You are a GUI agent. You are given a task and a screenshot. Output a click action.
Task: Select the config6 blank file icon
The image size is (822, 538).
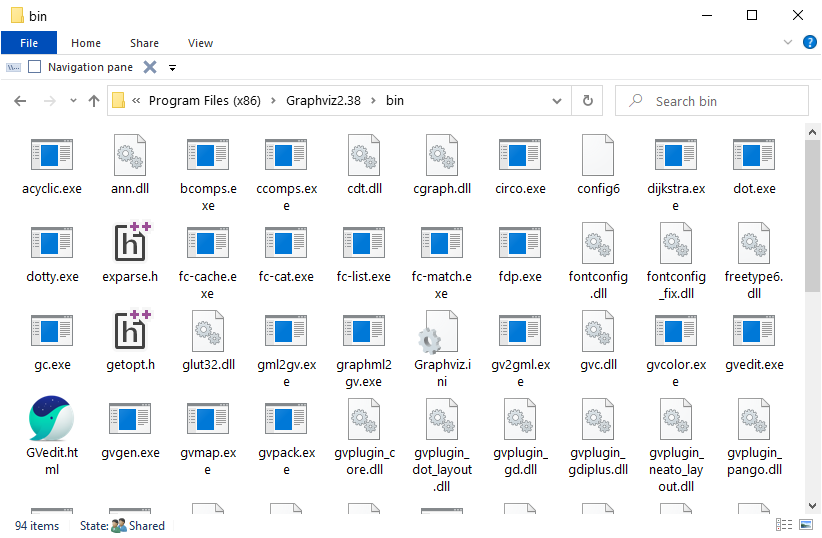coord(598,155)
